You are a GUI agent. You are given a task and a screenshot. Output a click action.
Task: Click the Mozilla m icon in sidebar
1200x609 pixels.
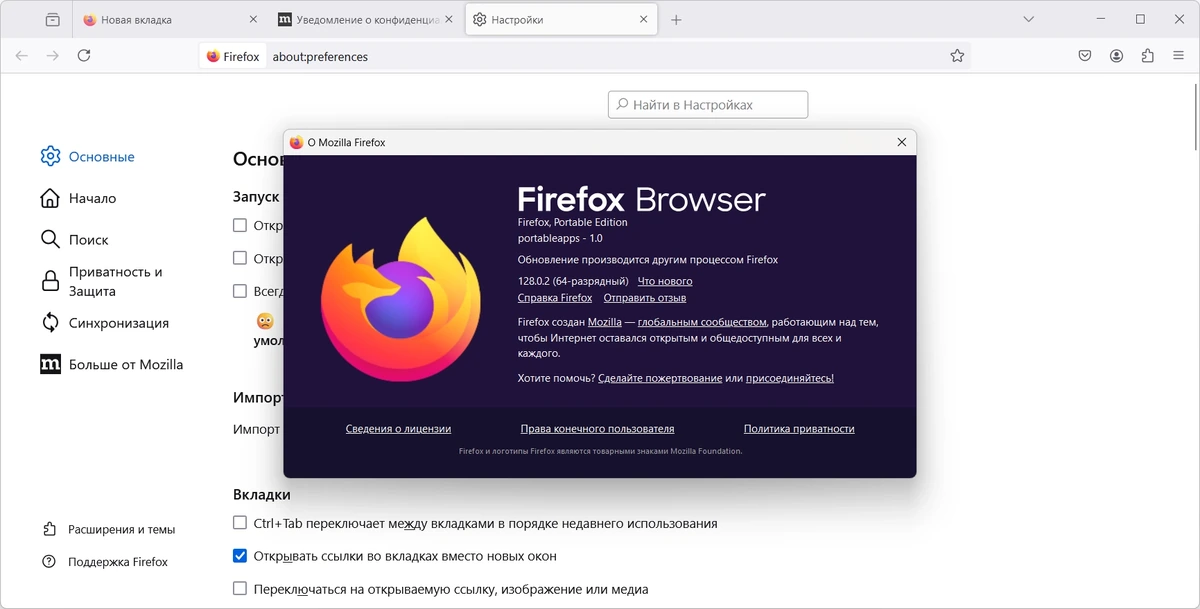point(50,364)
